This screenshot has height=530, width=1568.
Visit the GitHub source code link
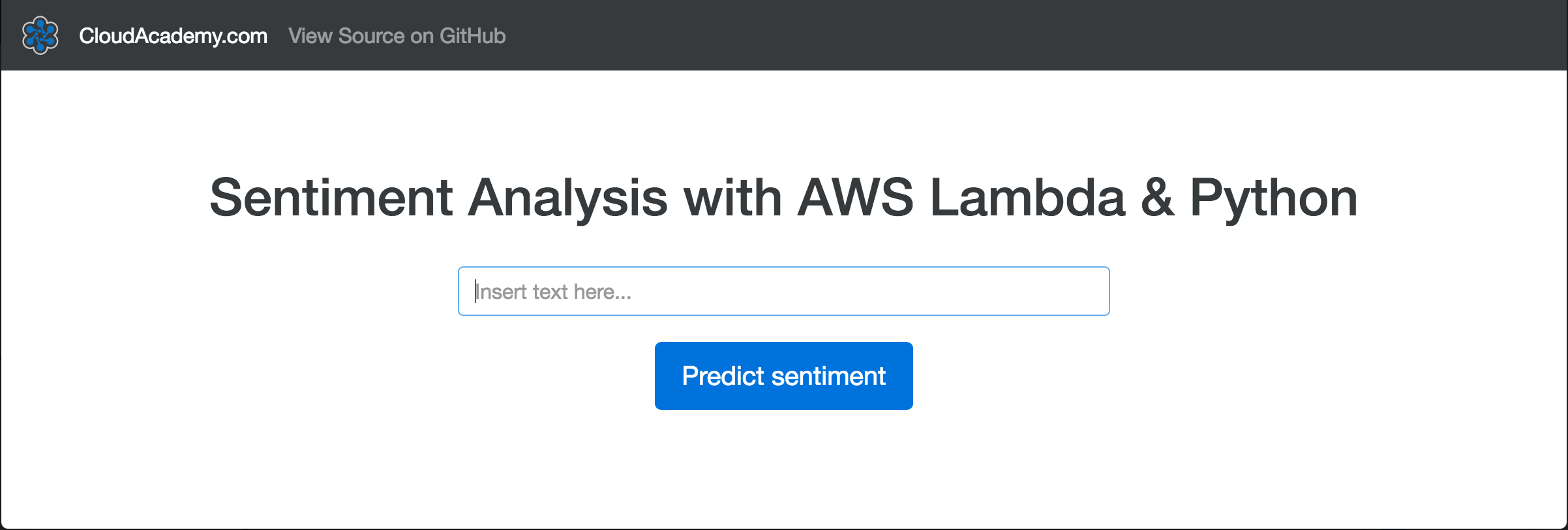pos(397,36)
